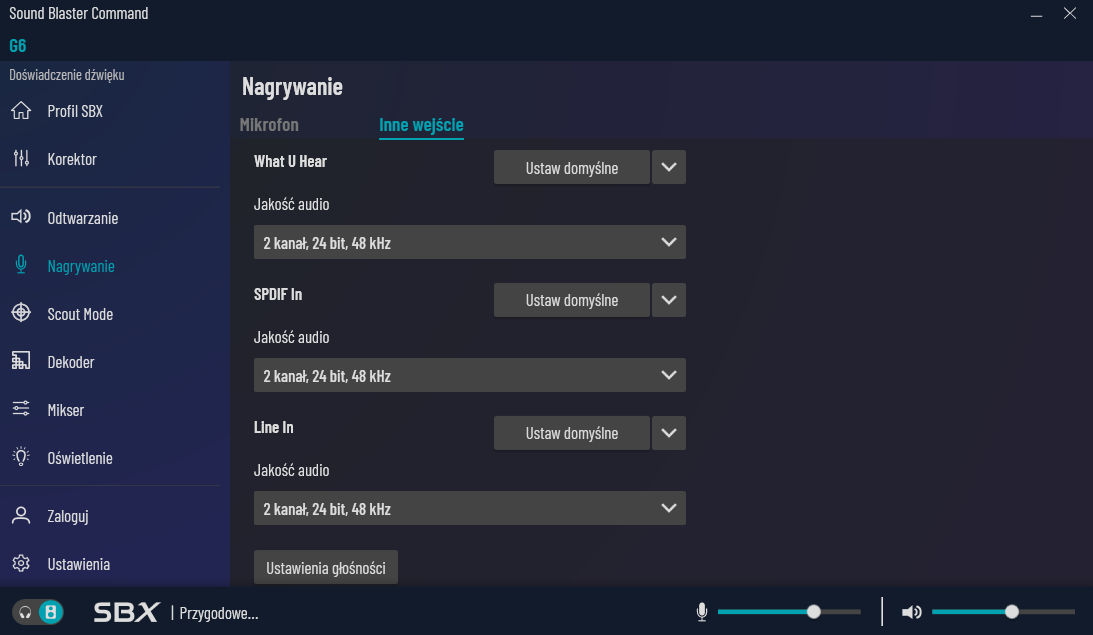Switch to the Mikrofon tab
The image size is (1093, 635).
269,124
